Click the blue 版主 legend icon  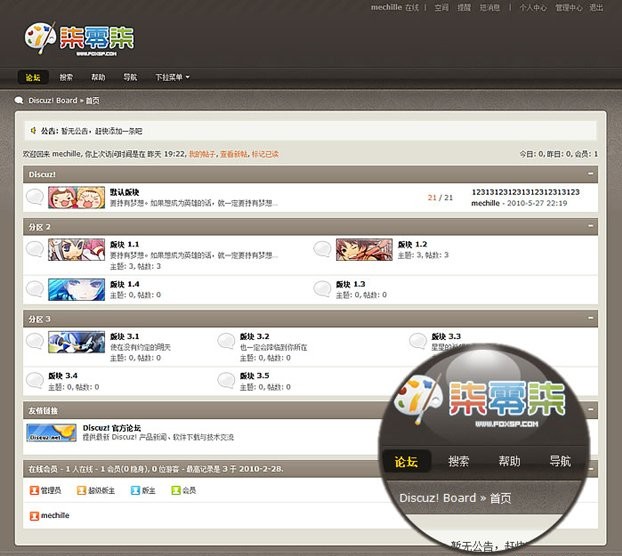click(x=135, y=491)
